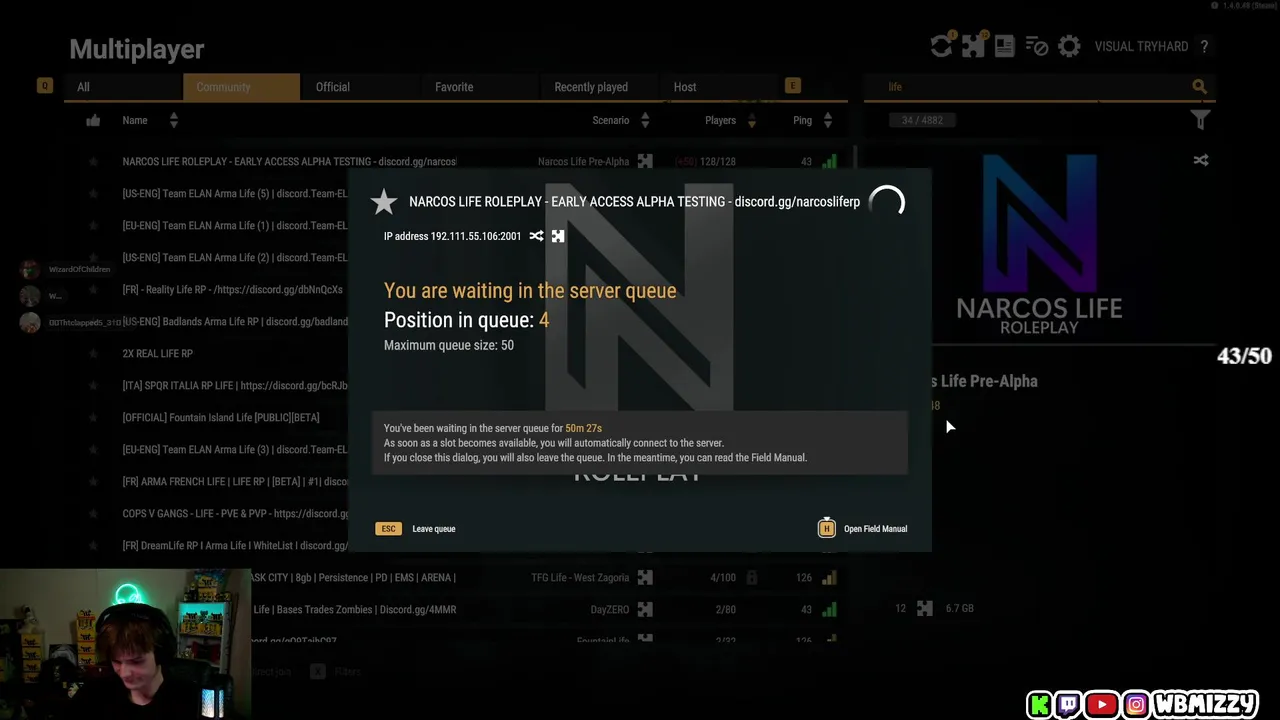Click the Narcos Life Roleplay server thumbnail
This screenshot has height=720, width=1280.
(1039, 245)
